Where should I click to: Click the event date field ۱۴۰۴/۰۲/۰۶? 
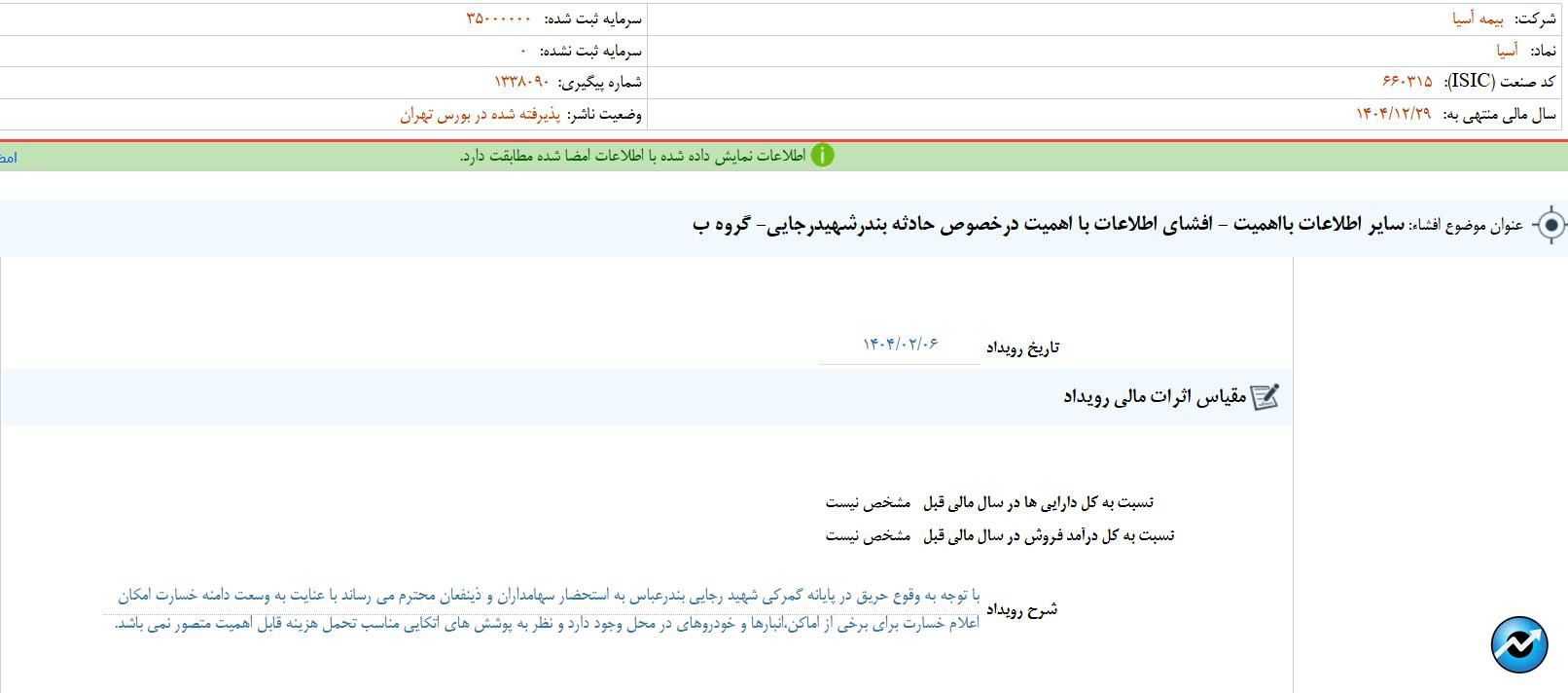coord(900,345)
